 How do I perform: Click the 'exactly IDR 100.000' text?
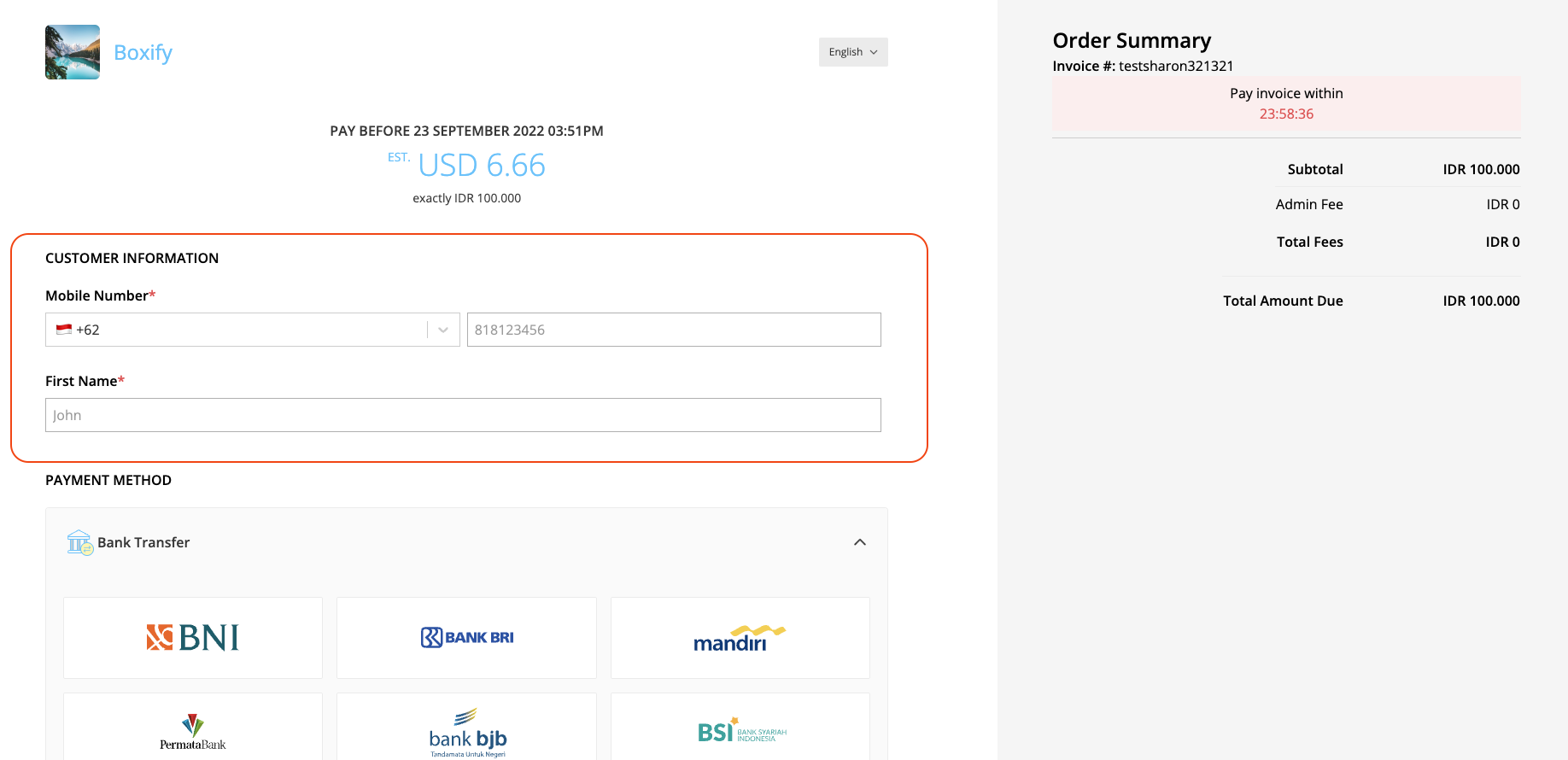coord(466,198)
